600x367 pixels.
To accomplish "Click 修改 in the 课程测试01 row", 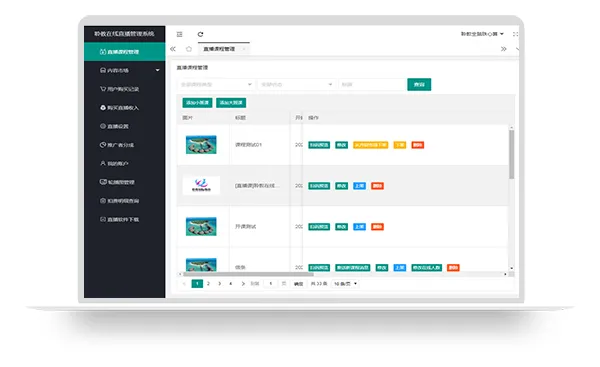I will [x=342, y=145].
